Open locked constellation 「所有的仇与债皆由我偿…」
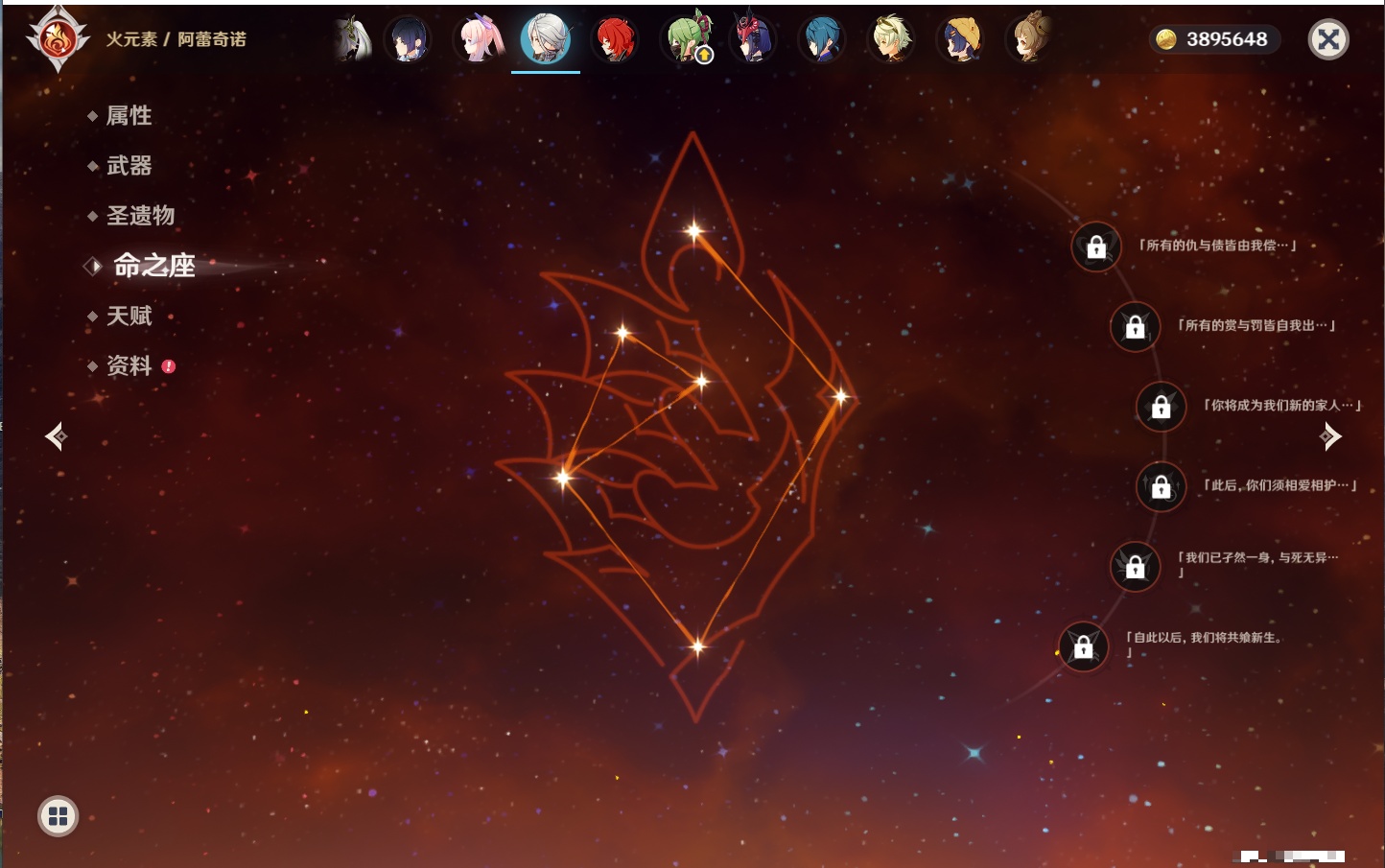 1096,246
